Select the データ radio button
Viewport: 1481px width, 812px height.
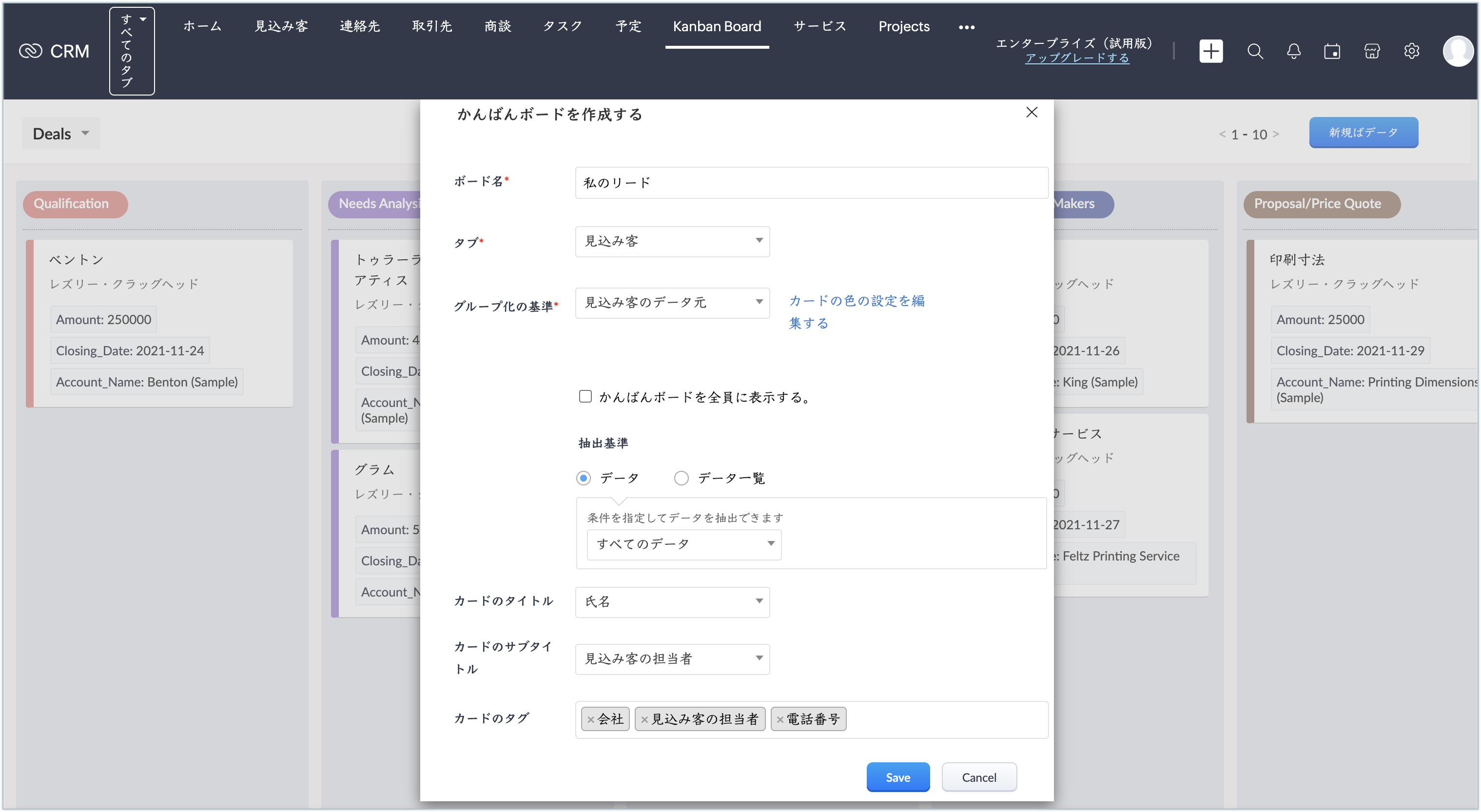coord(584,478)
